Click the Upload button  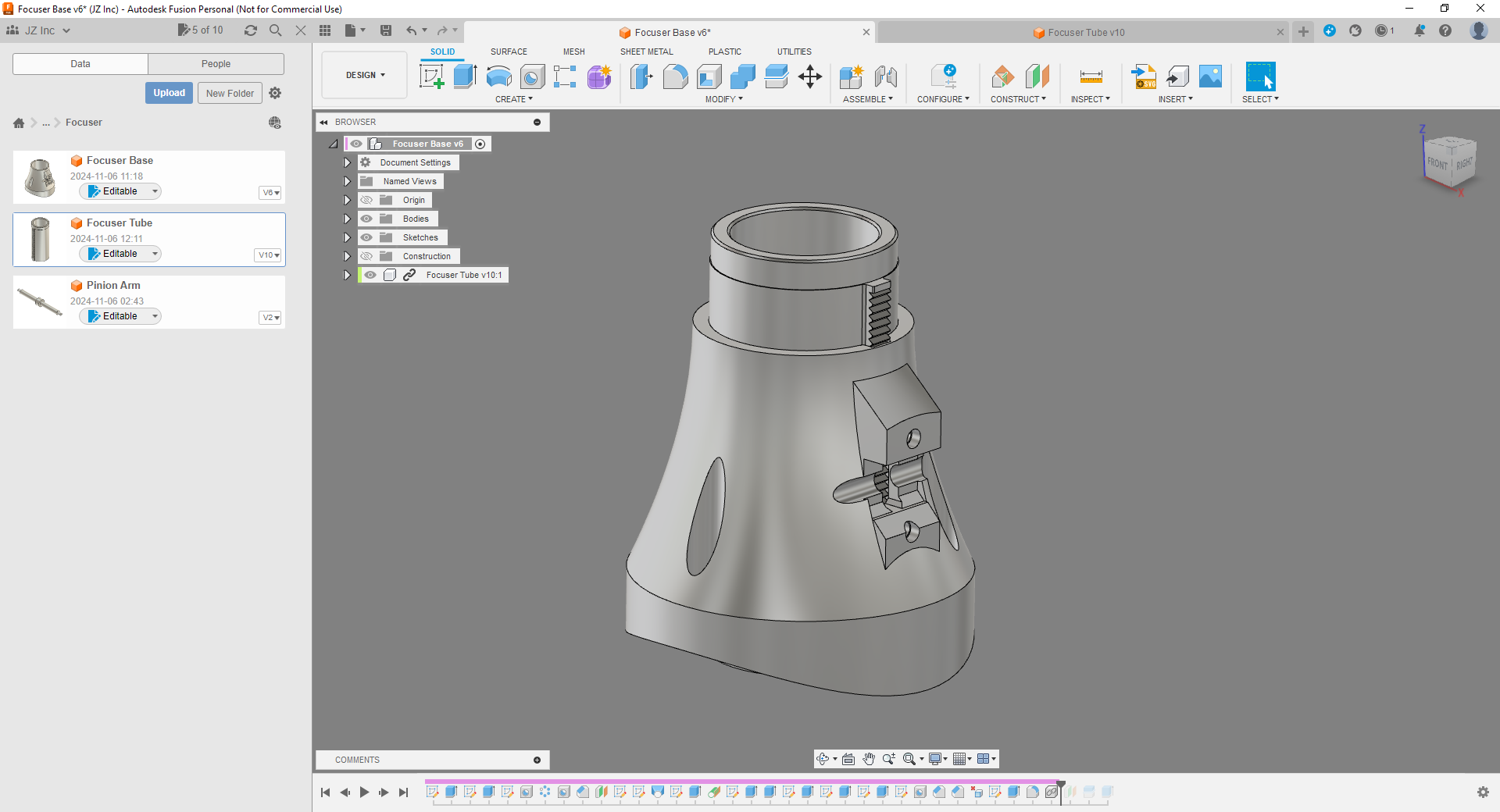point(169,93)
